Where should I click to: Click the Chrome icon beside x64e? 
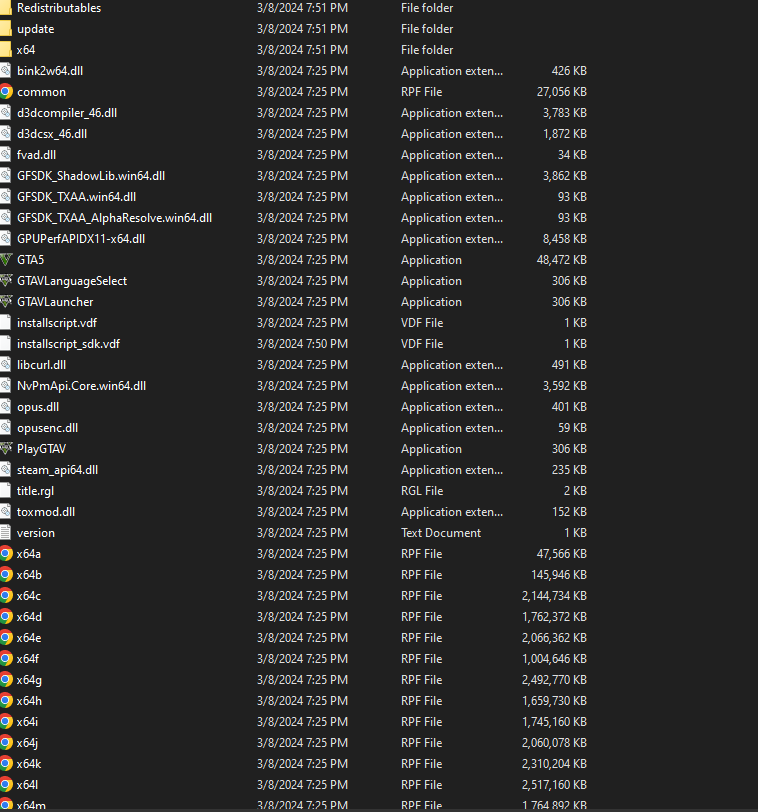pos(6,637)
